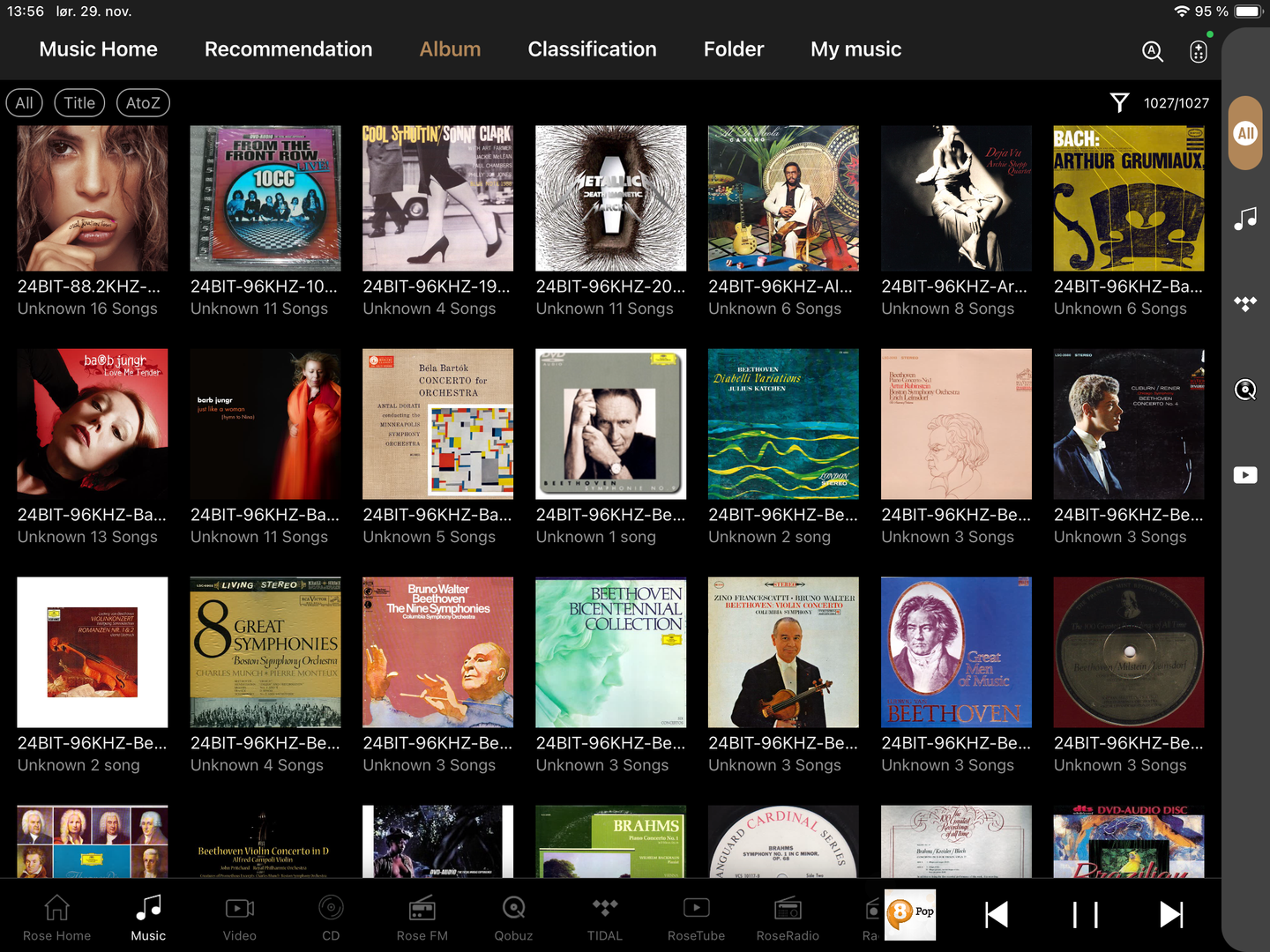Screen dimensions: 1270x952
Task: Open RoseRadio in the bottom bar
Action: tap(788, 917)
